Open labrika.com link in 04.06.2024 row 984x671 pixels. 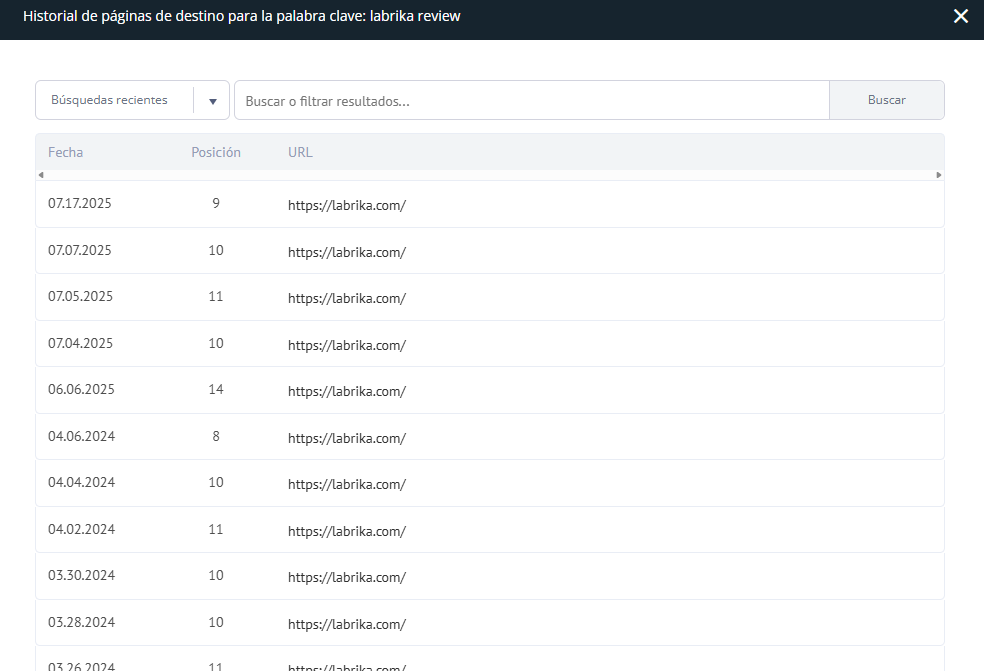pos(347,438)
